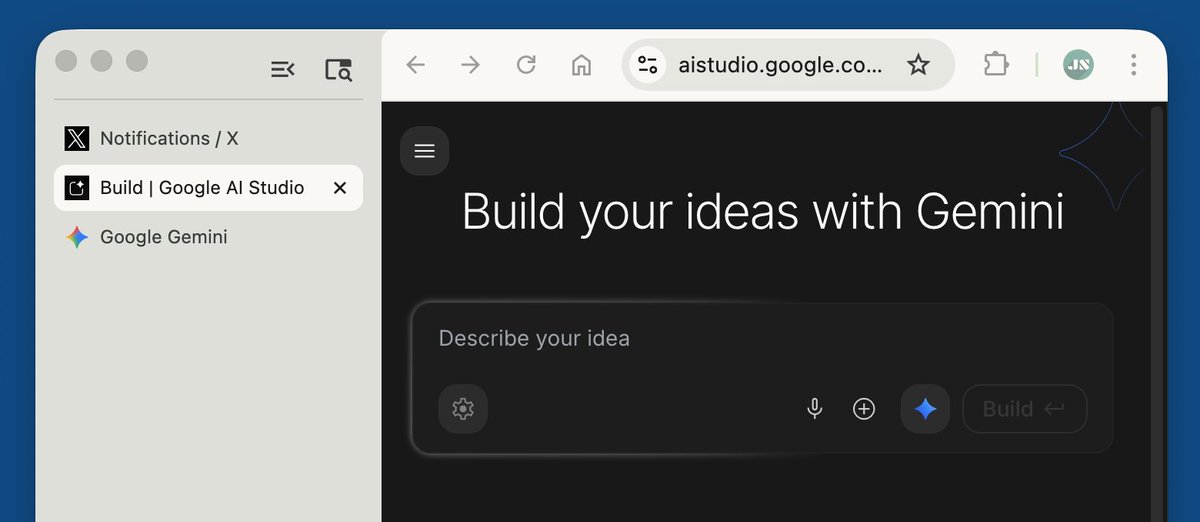The height and width of the screenshot is (522, 1200).
Task: Open the AI Studio hamburger menu
Action: point(424,151)
